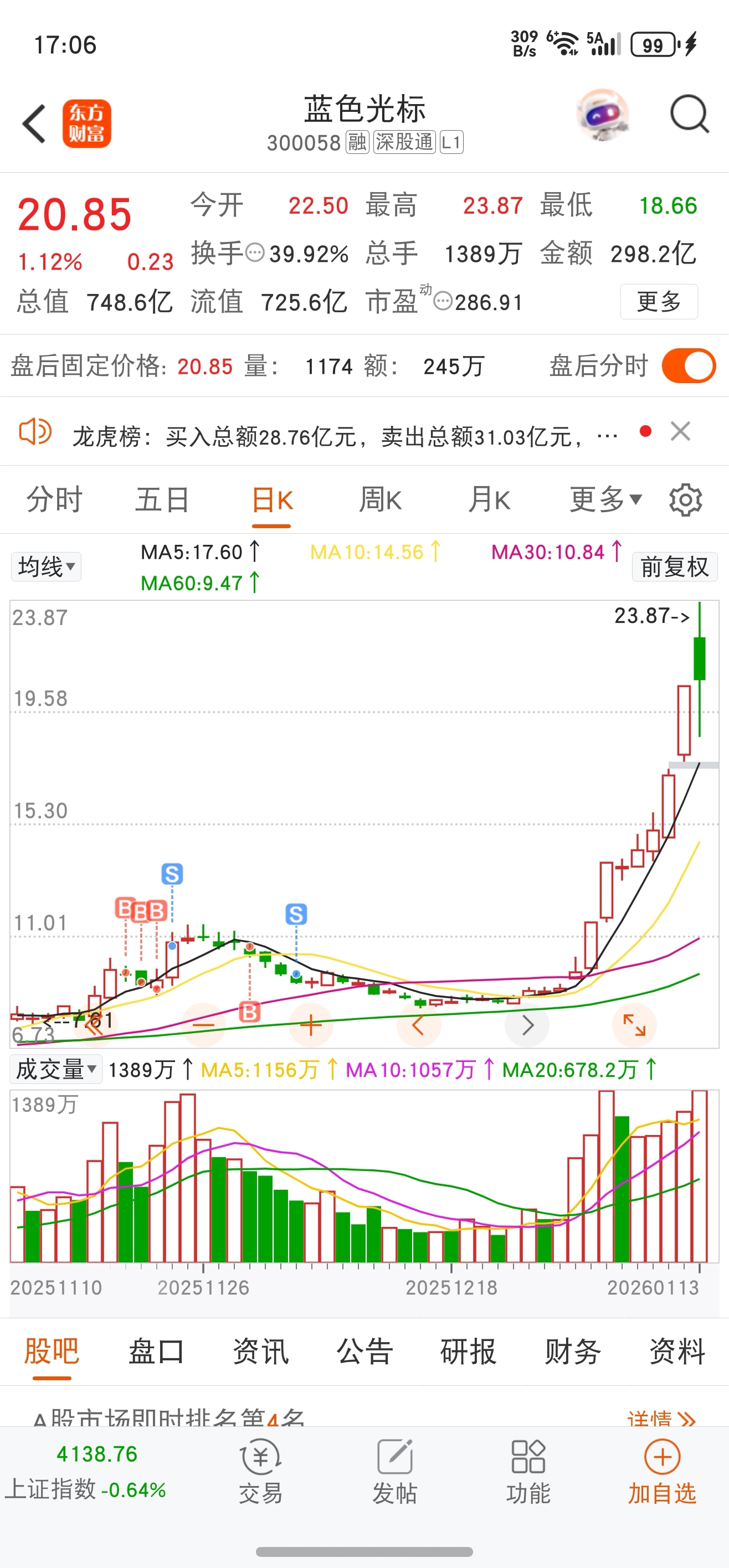This screenshot has height=1568, width=729.
Task: Switch to 月K tab
Action: pos(489,500)
